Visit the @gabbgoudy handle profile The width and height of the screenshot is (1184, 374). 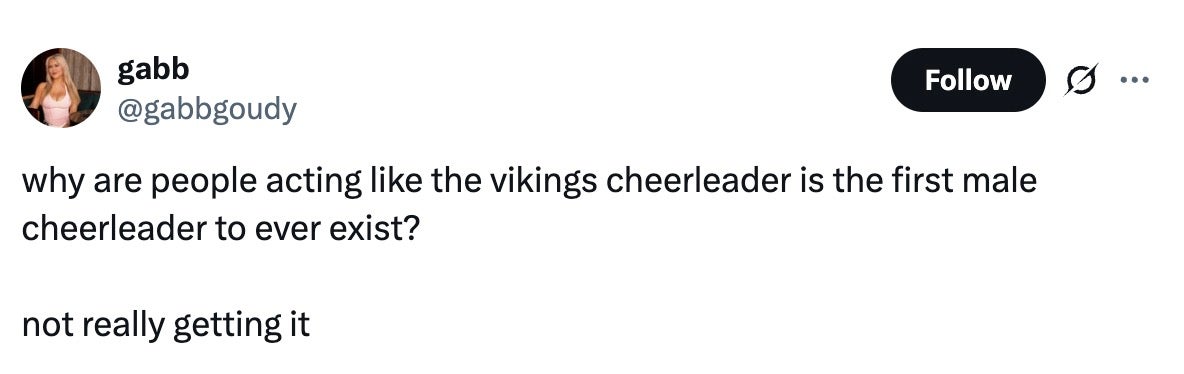click(207, 111)
